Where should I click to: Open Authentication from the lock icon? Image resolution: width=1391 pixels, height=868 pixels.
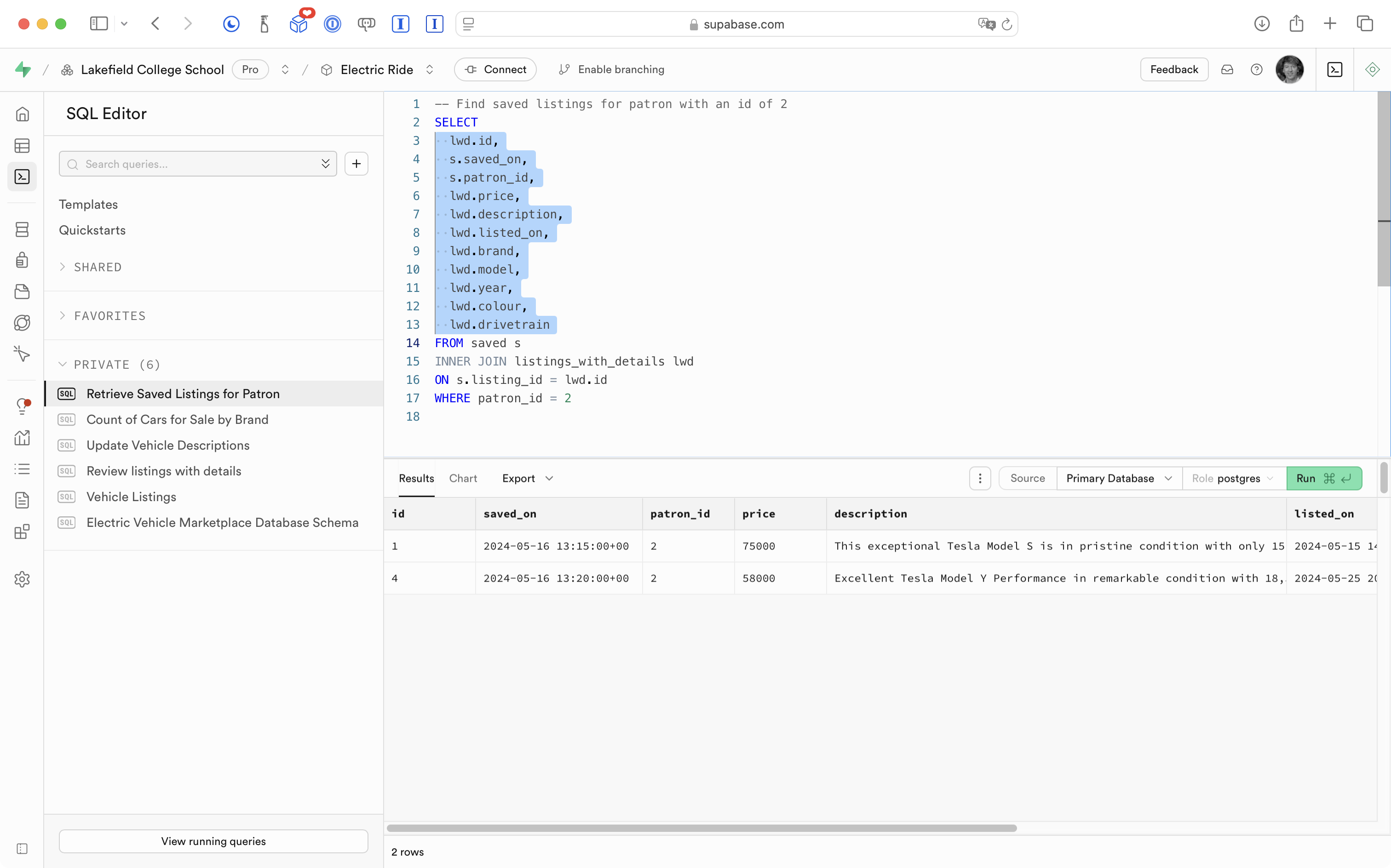pyautogui.click(x=22, y=260)
